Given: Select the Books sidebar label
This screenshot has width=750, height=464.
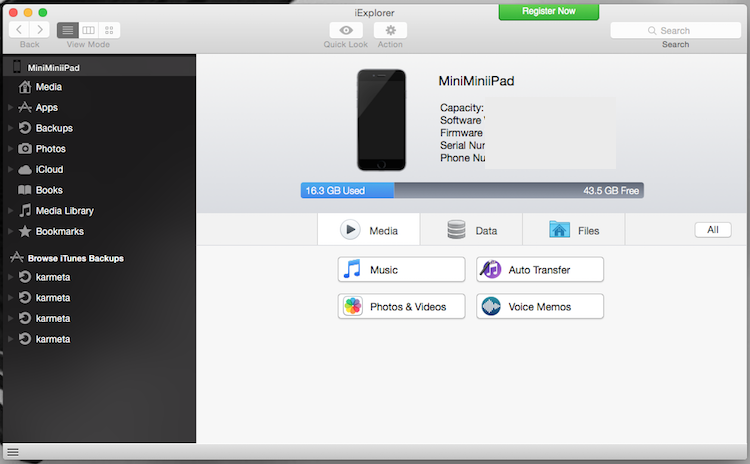Looking at the screenshot, I should [x=49, y=190].
